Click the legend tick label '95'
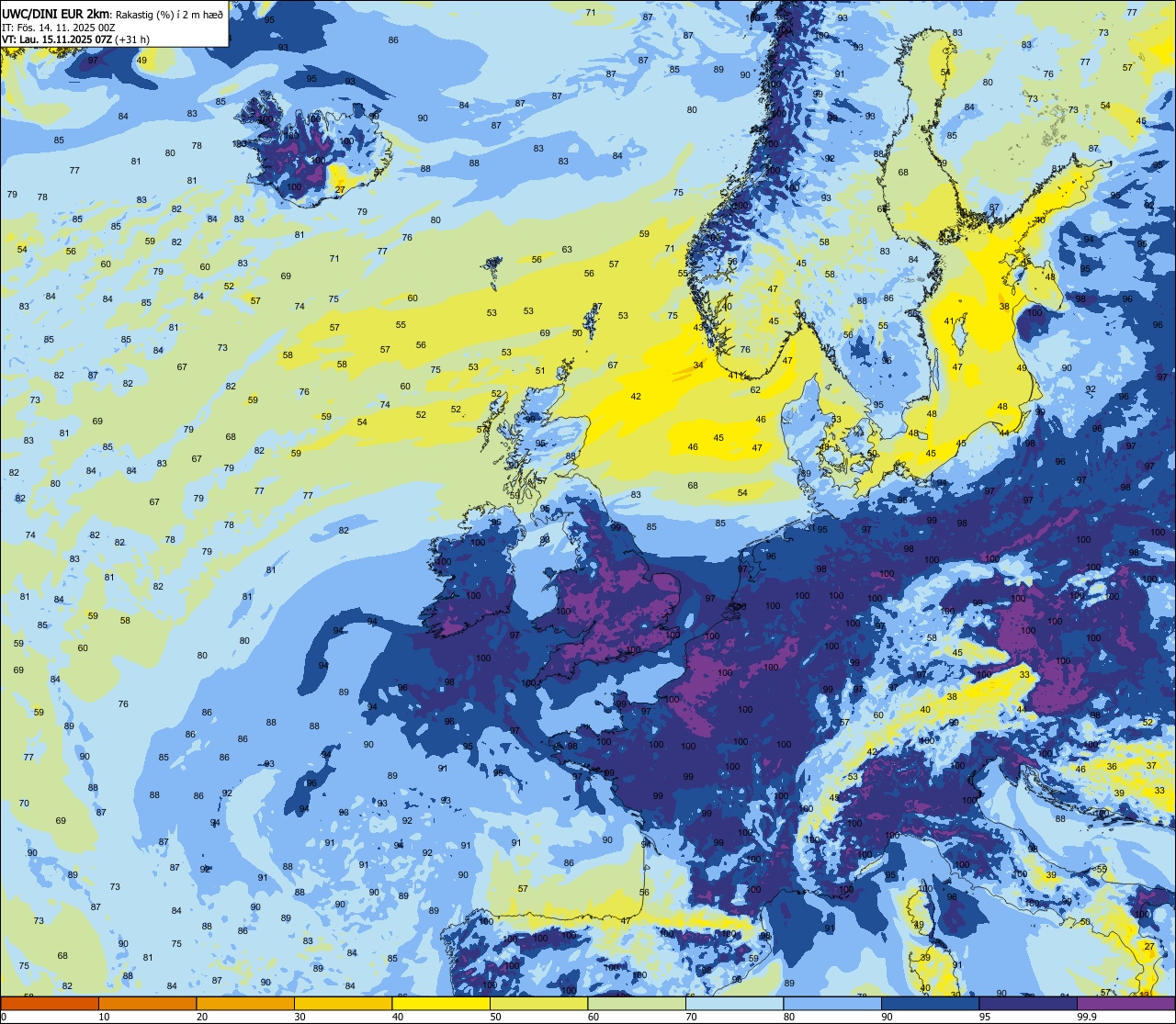The image size is (1176, 1024). coord(985,1017)
